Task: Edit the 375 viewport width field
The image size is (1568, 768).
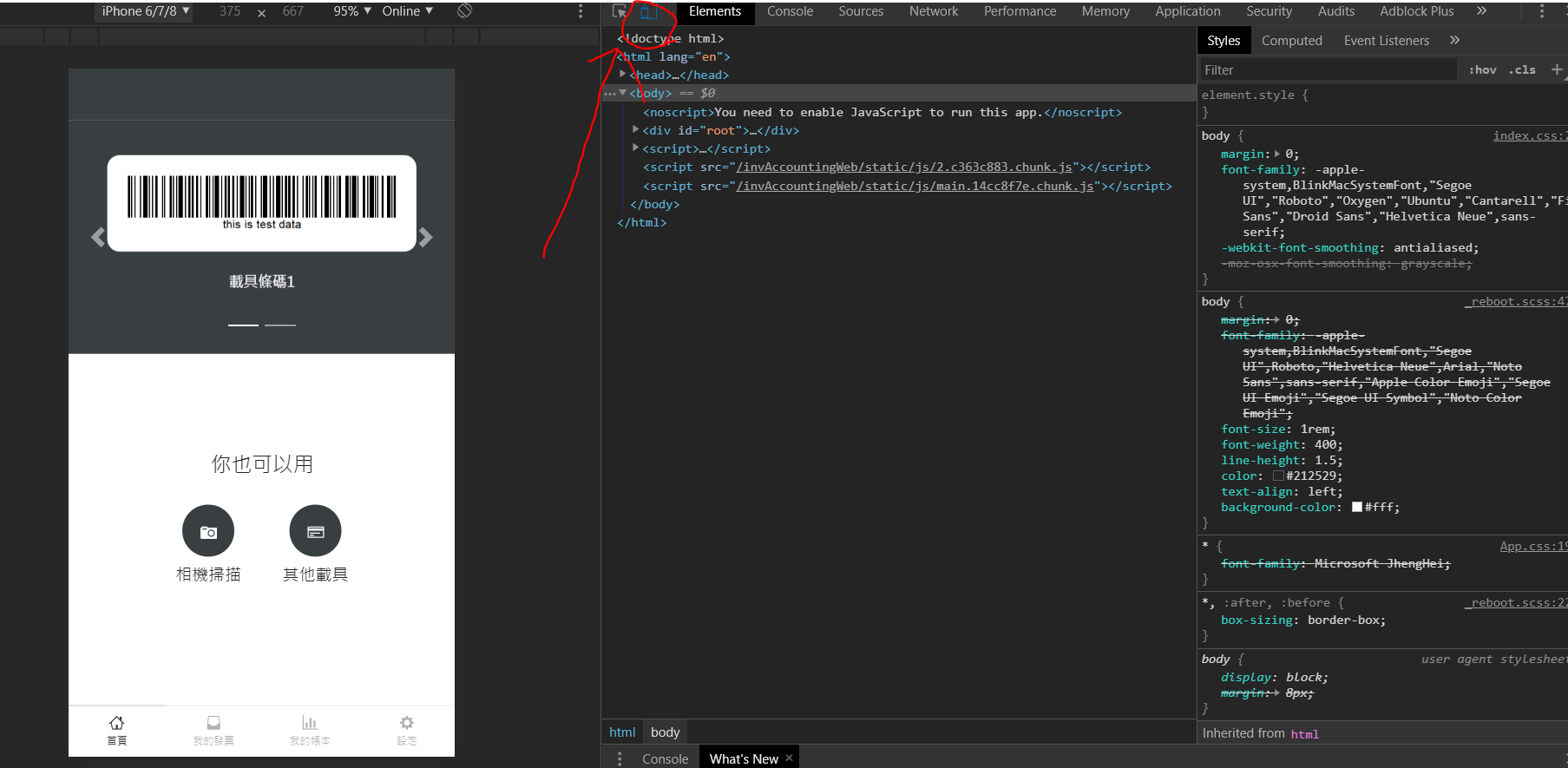Action: click(x=230, y=11)
